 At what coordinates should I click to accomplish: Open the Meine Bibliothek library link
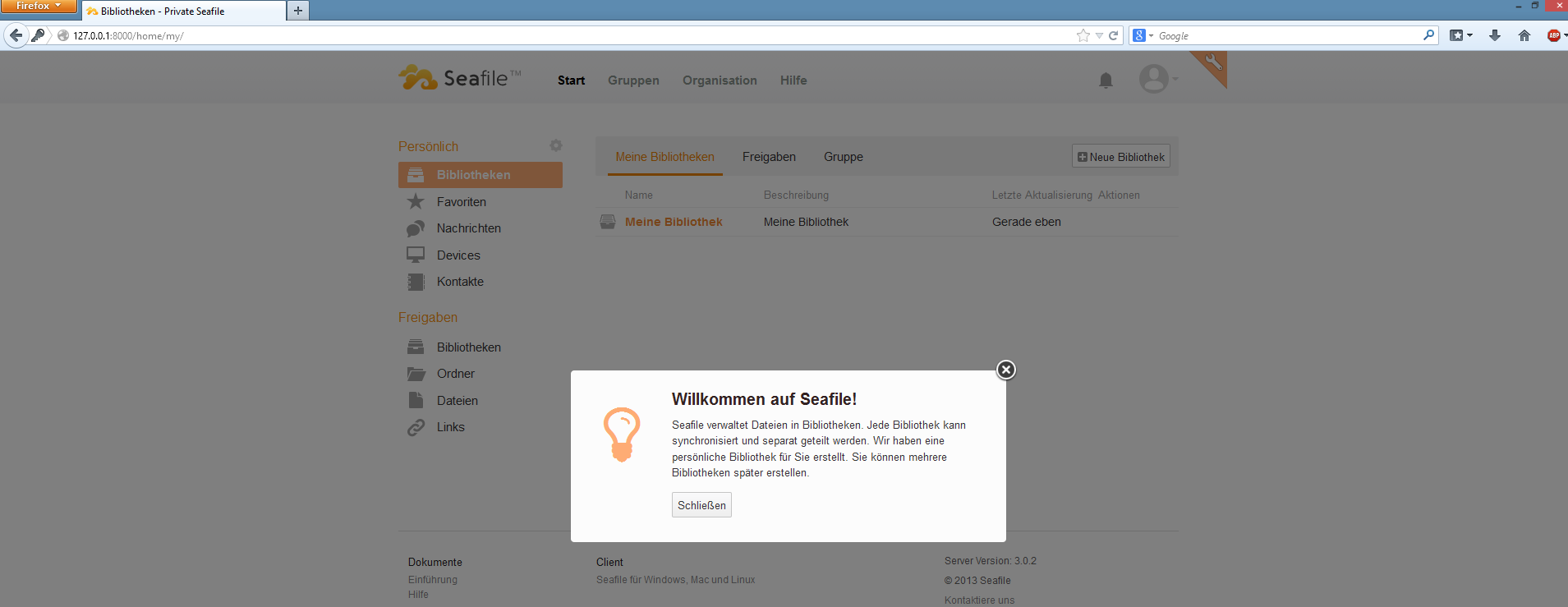674,222
